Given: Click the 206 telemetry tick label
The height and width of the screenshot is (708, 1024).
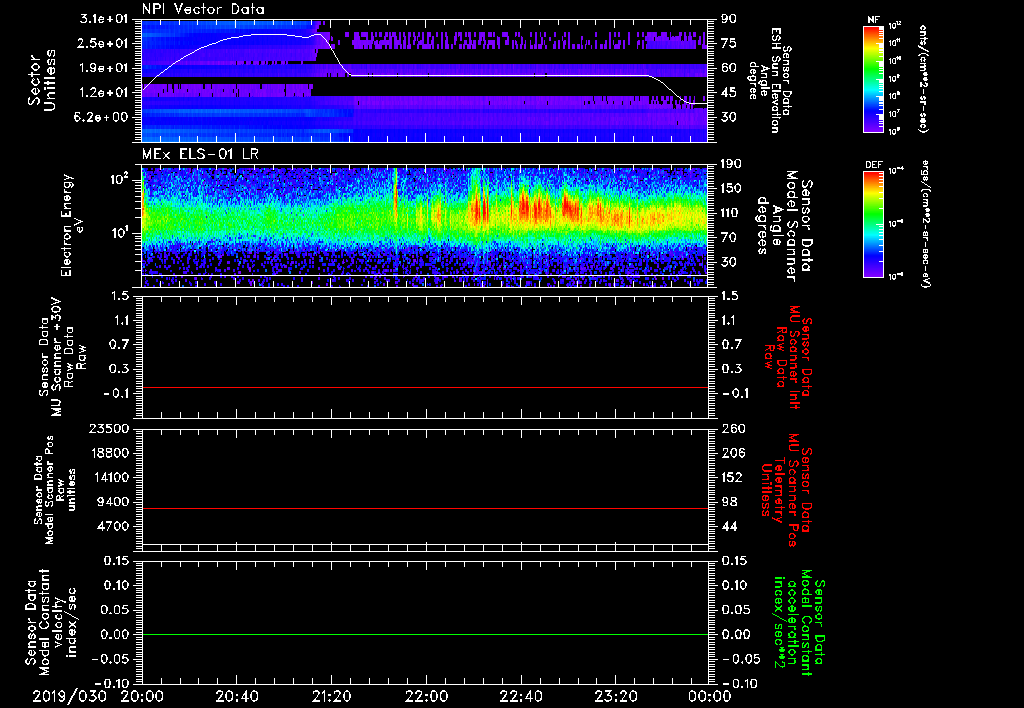Looking at the screenshot, I should point(733,453).
